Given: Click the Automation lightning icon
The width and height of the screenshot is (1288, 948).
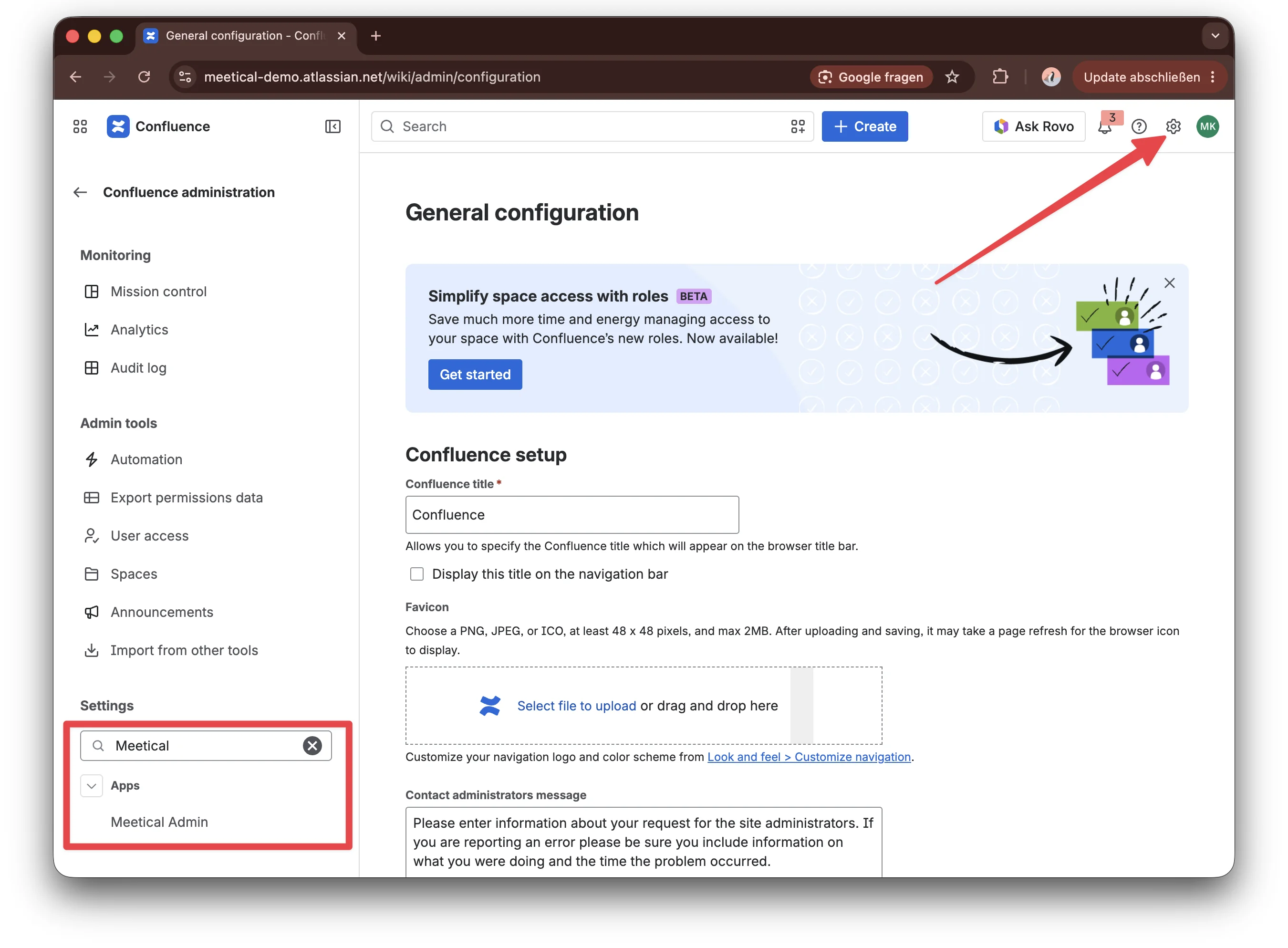Looking at the screenshot, I should pos(91,459).
